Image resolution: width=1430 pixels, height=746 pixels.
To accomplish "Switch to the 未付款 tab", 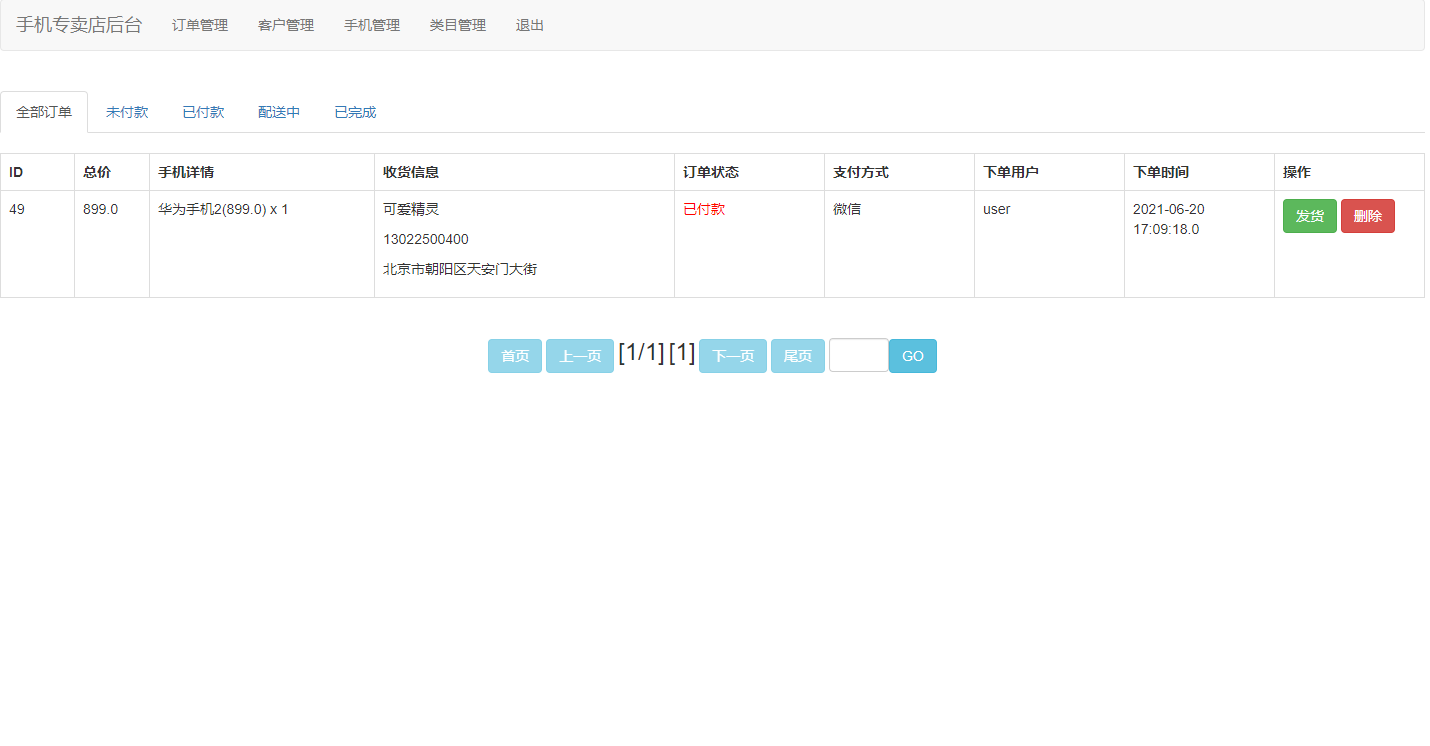I will click(x=127, y=111).
